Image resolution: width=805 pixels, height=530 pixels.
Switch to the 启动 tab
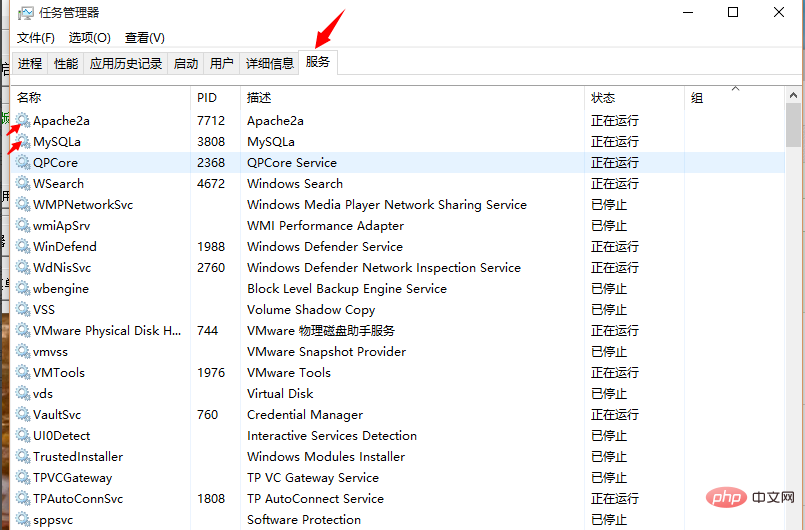[186, 63]
